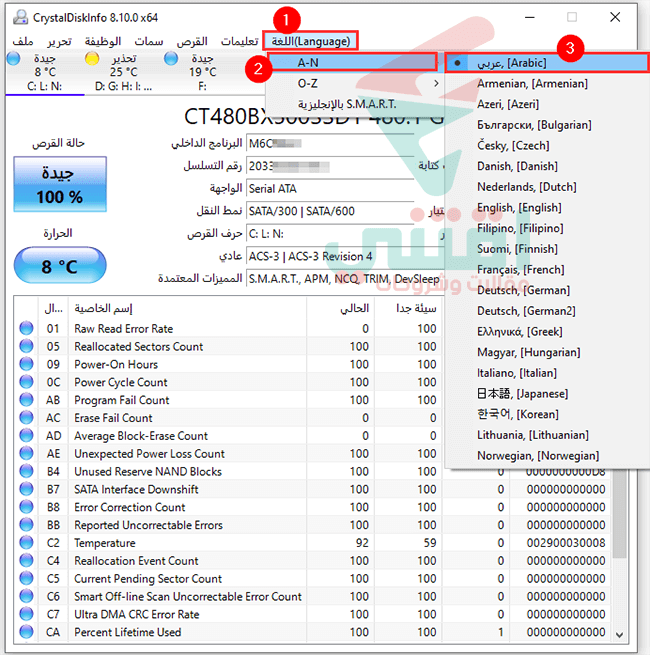Click status orb of Reallocated Sectors Count row
Viewport: 650px width, 655px height.
tap(26, 346)
